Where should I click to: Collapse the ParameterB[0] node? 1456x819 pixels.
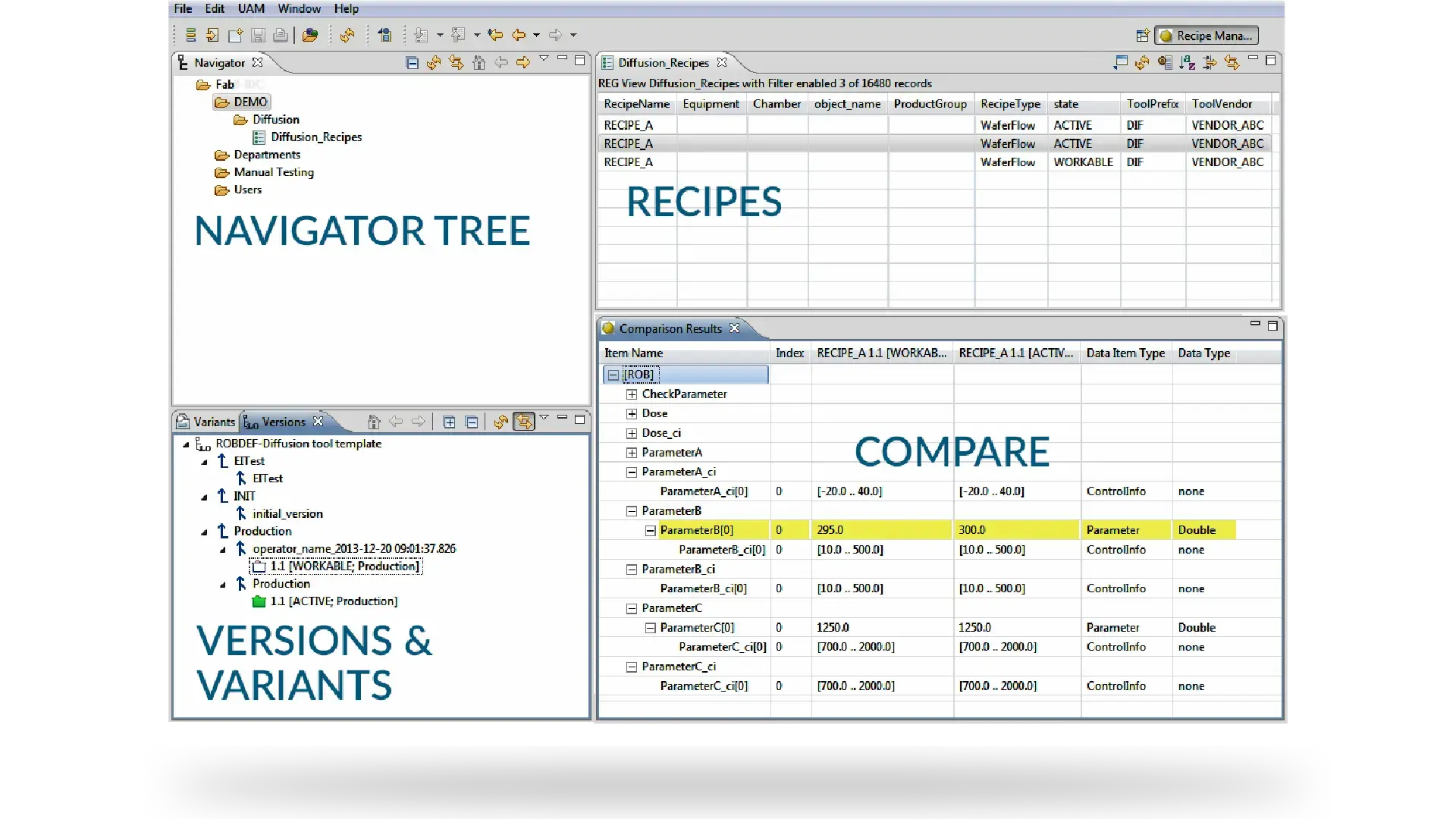[650, 531]
